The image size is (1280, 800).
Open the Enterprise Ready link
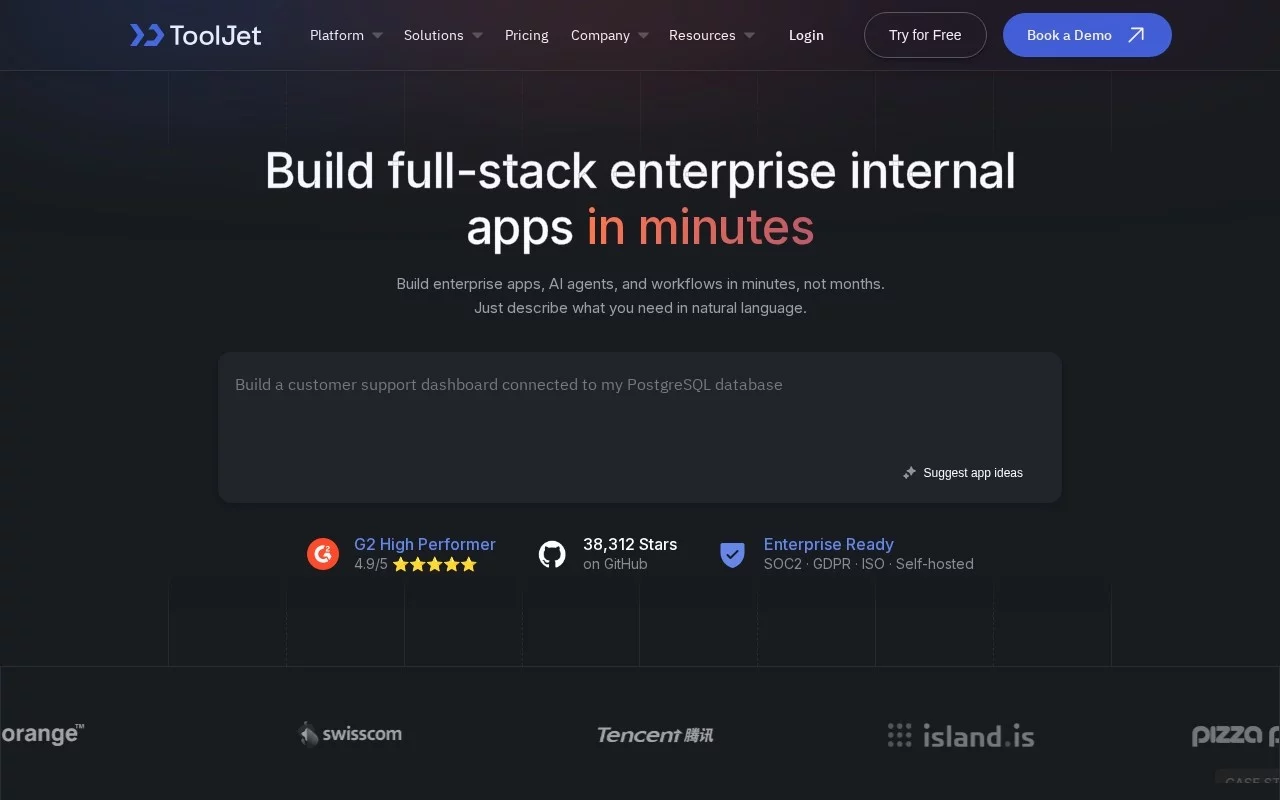pos(829,544)
